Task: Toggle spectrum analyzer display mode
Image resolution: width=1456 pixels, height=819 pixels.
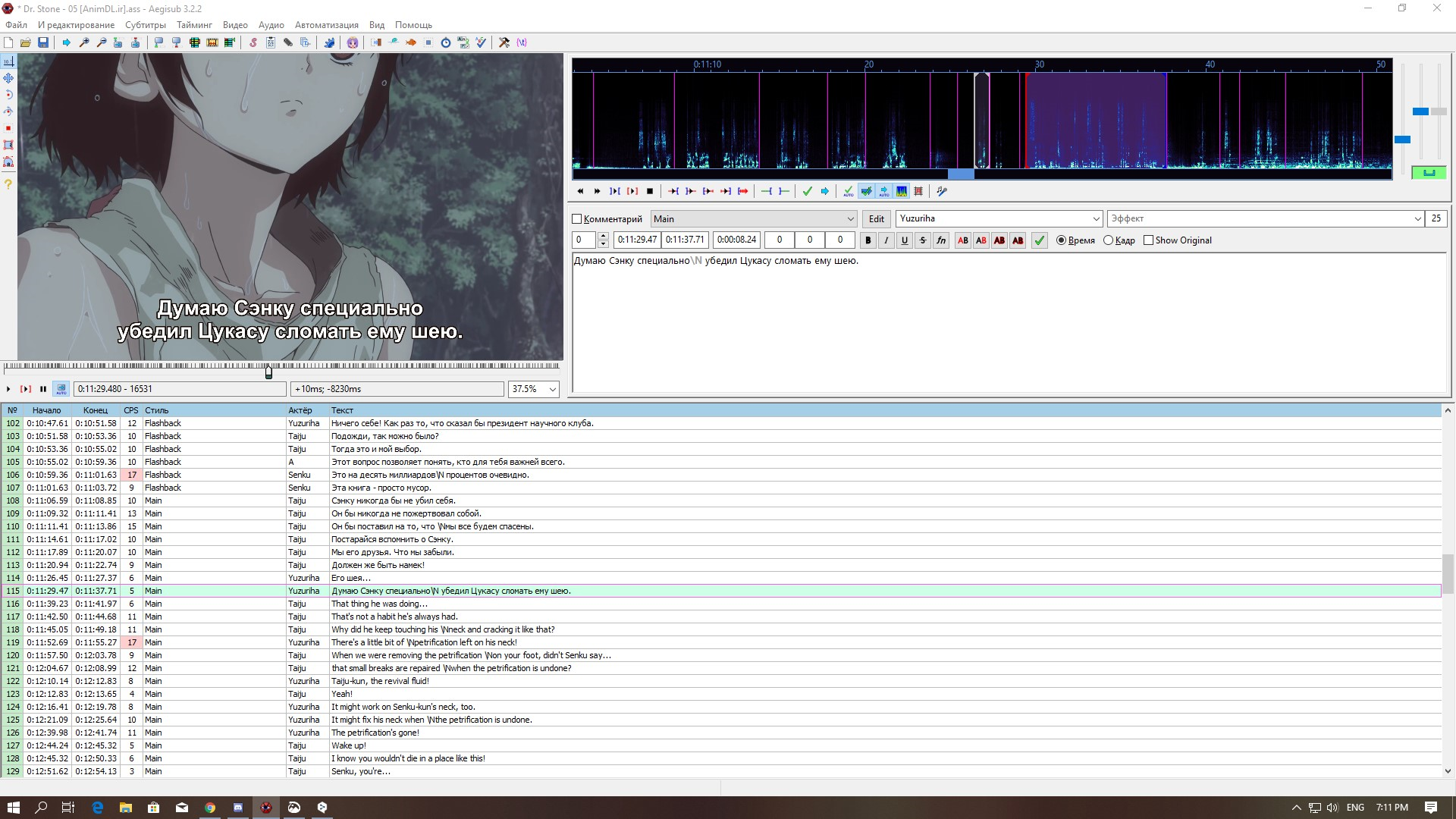Action: point(901,191)
